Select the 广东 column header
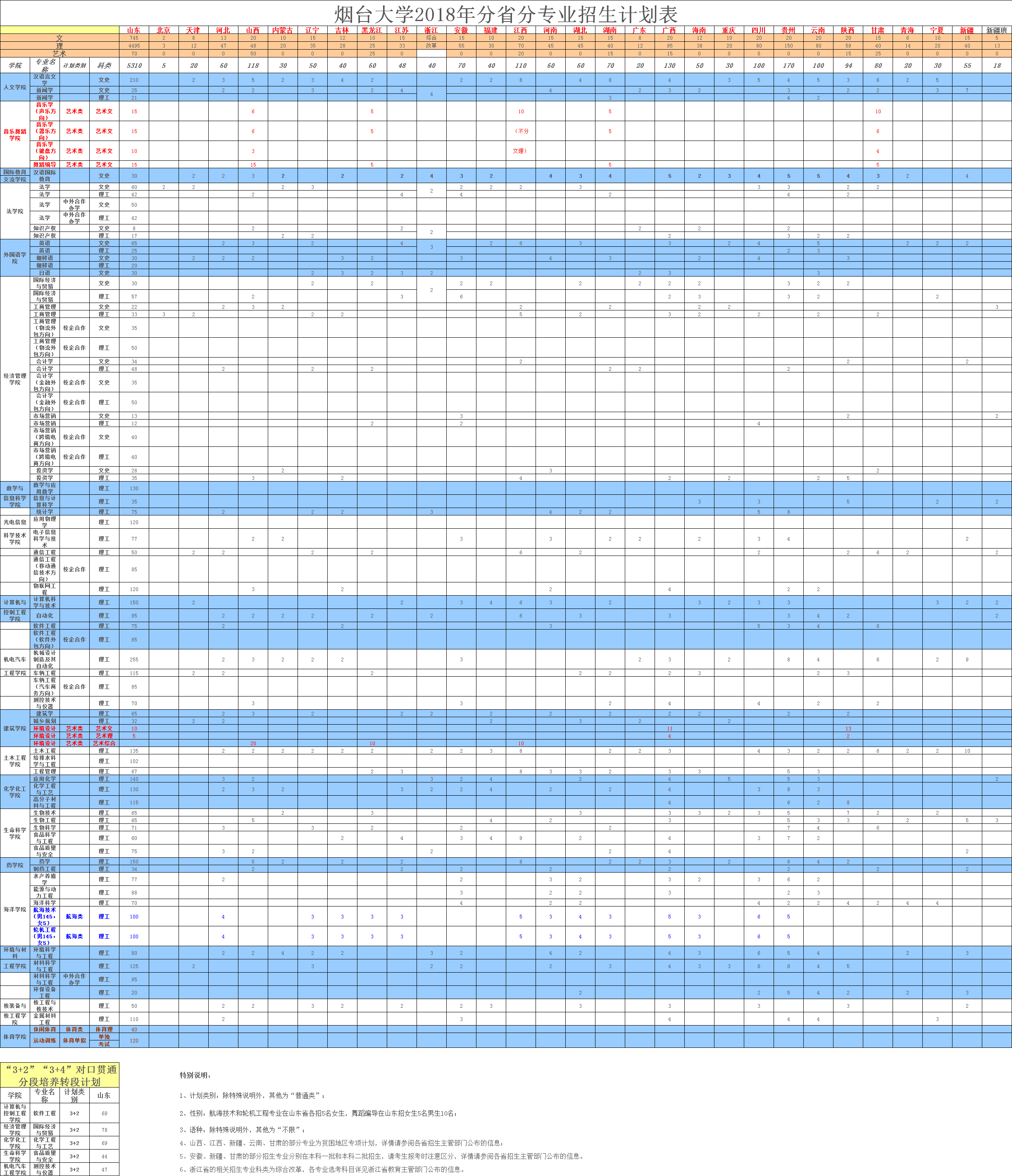 [639, 30]
